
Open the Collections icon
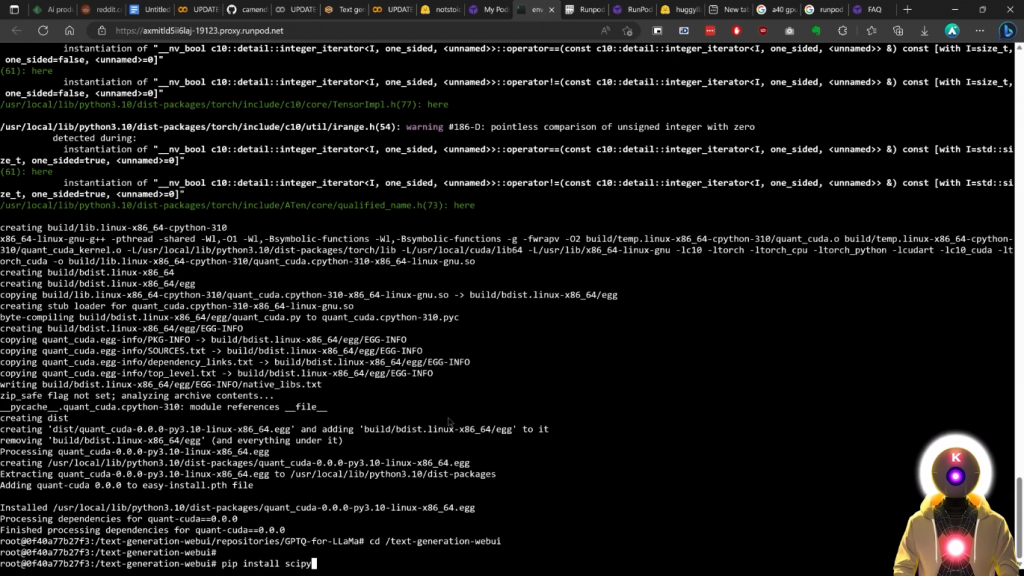(x=898, y=31)
